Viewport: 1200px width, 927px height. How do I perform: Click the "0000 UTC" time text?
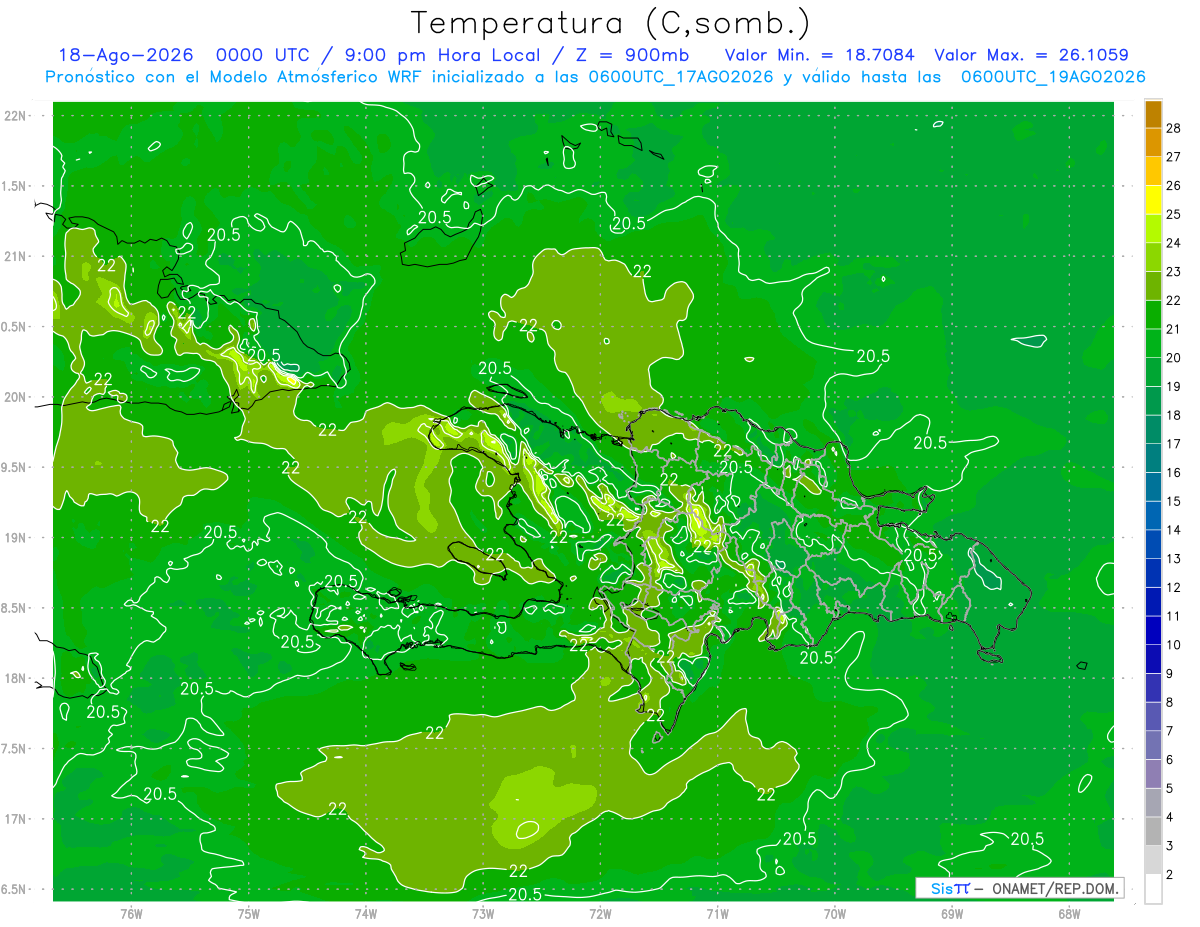coord(263,56)
